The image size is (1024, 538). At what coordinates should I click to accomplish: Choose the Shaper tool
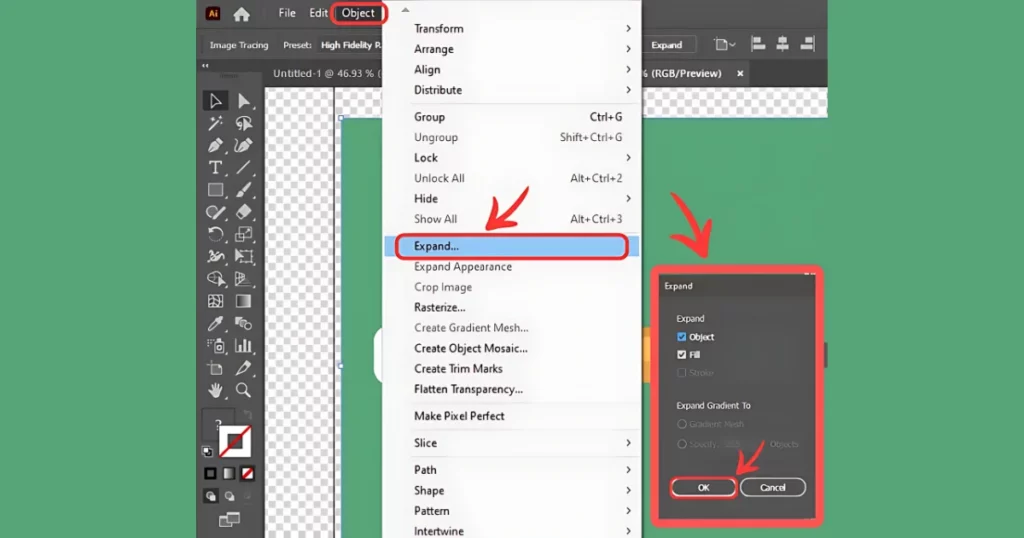(216, 212)
